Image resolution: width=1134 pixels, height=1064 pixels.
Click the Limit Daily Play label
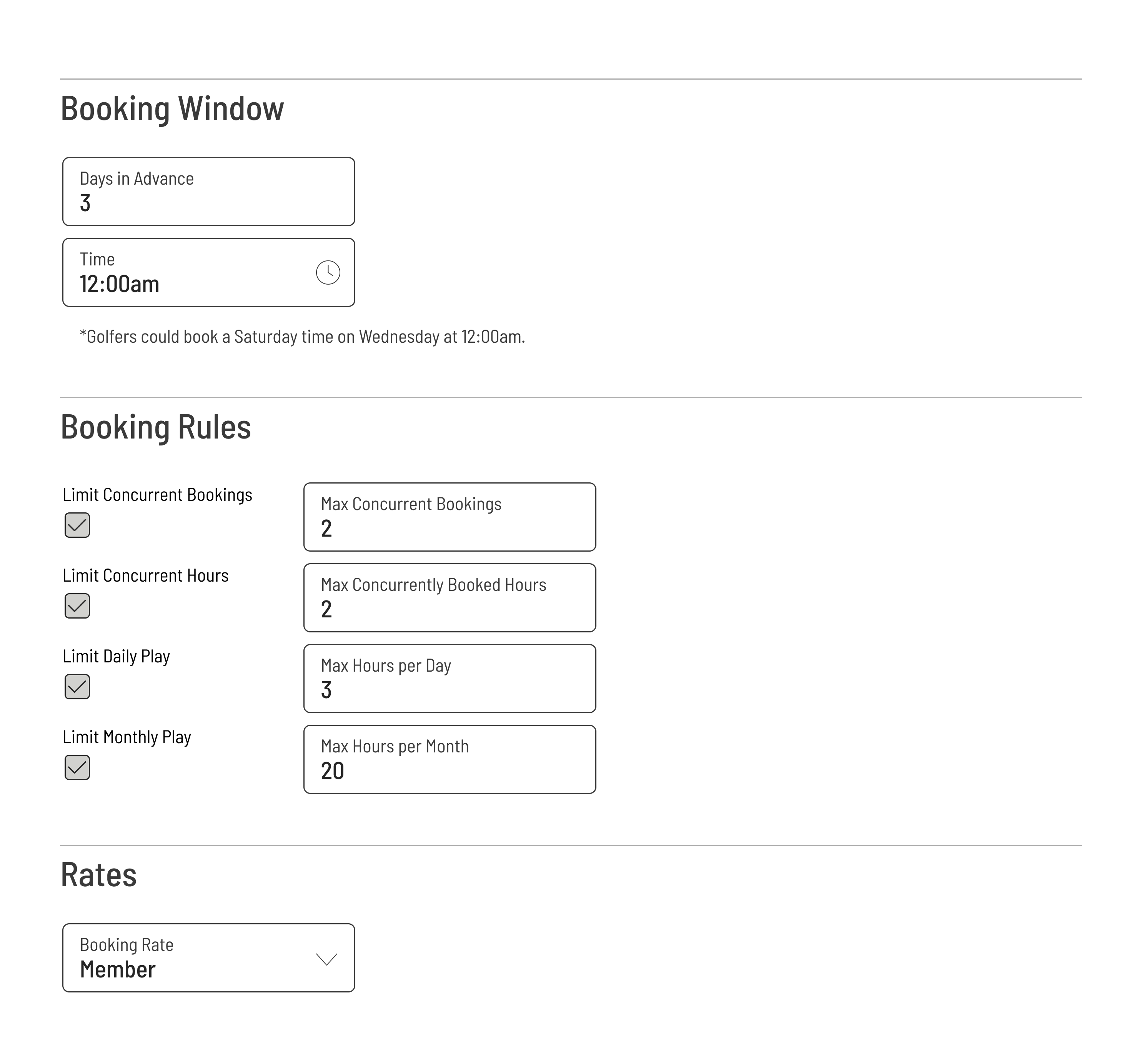tap(117, 656)
